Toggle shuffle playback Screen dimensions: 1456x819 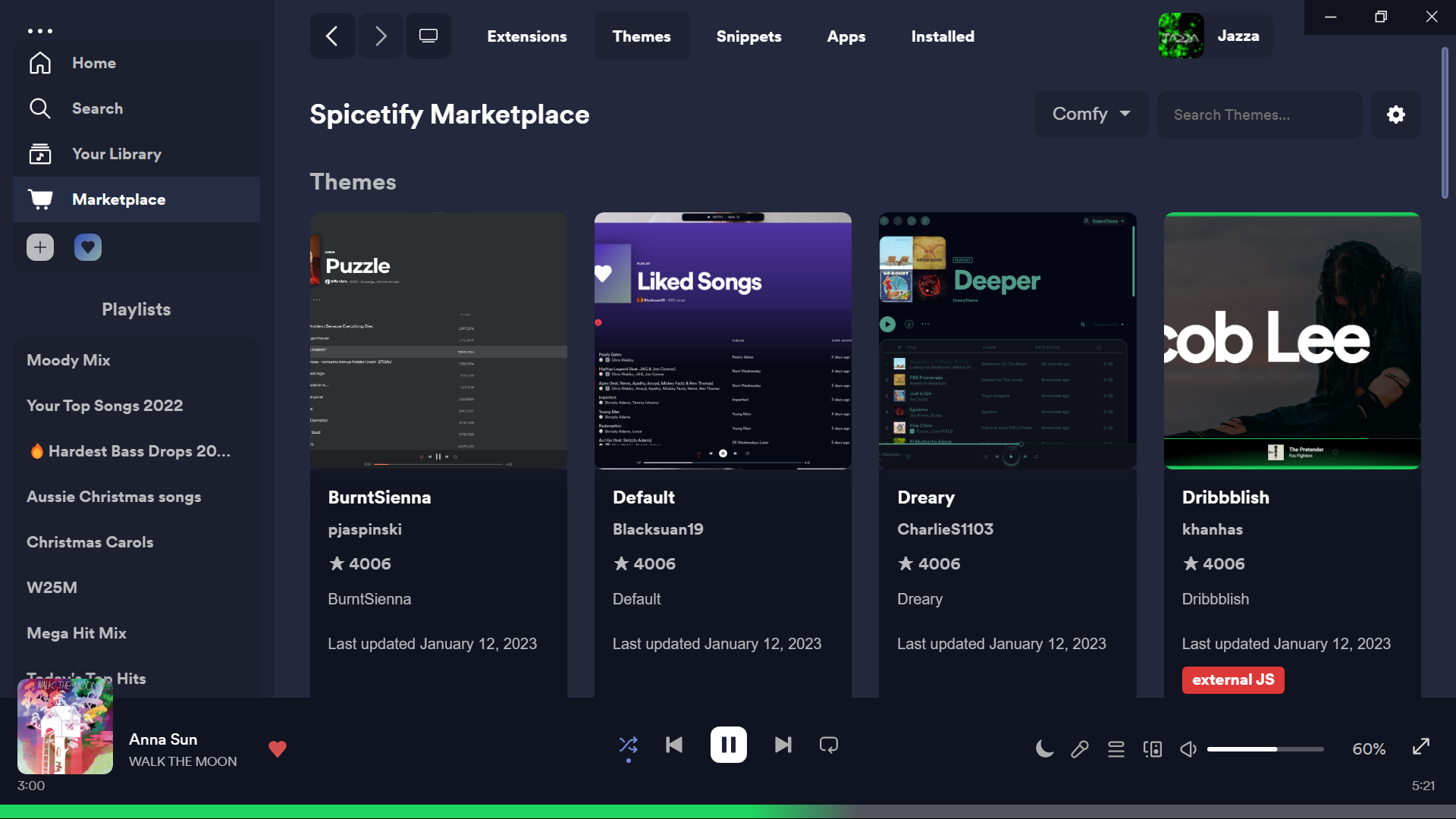click(x=628, y=745)
